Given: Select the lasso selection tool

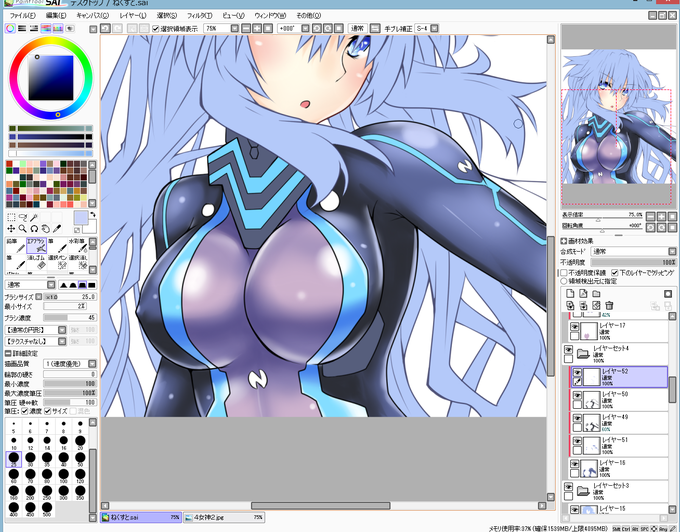Looking at the screenshot, I should 23,217.
